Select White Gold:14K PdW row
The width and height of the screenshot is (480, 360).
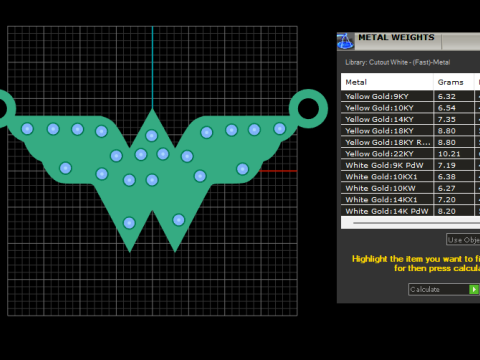point(410,211)
